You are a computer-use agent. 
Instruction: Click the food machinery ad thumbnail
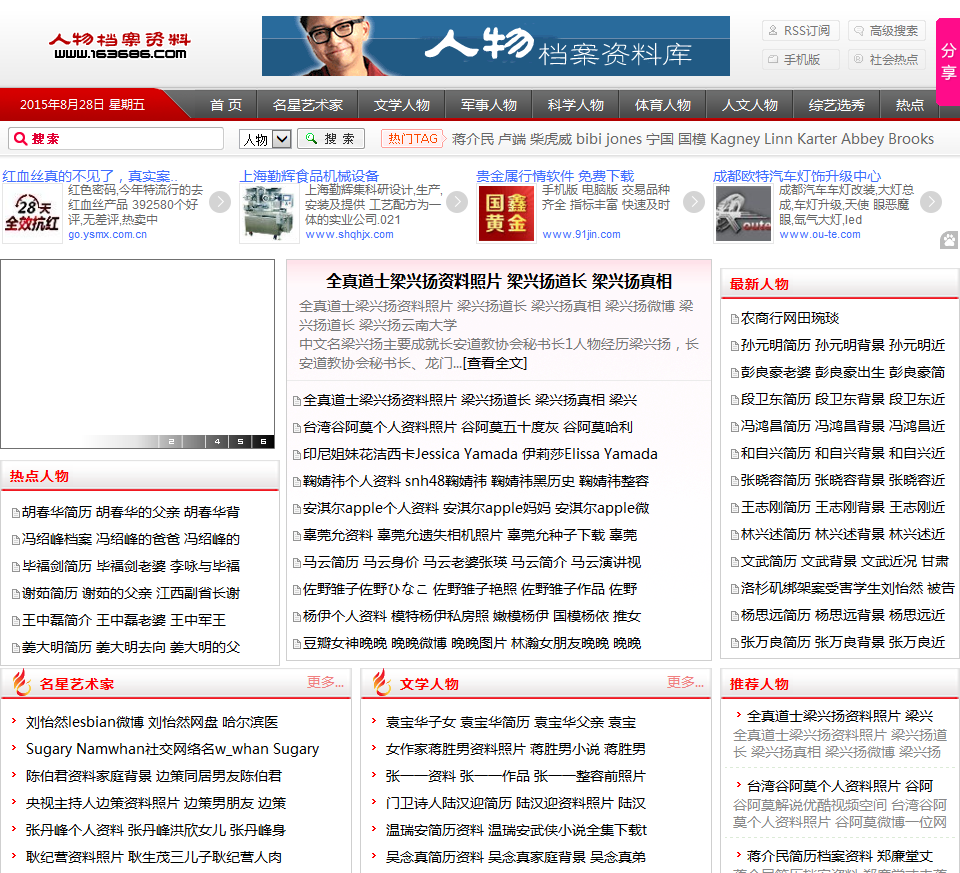tap(269, 214)
